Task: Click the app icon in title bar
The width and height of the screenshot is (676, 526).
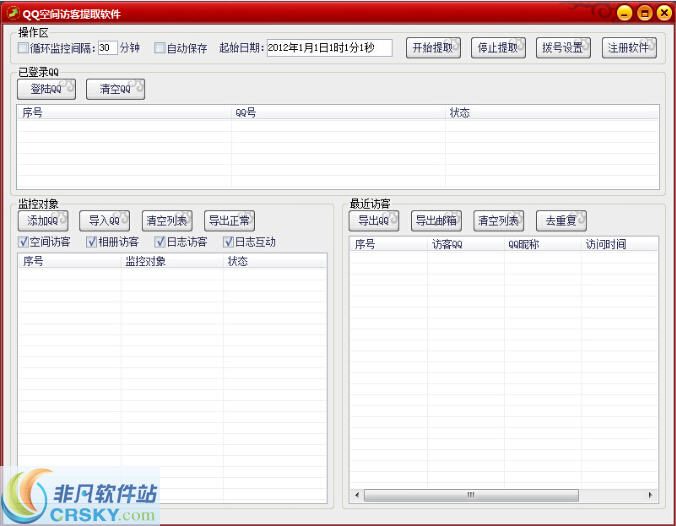Action: (x=13, y=13)
